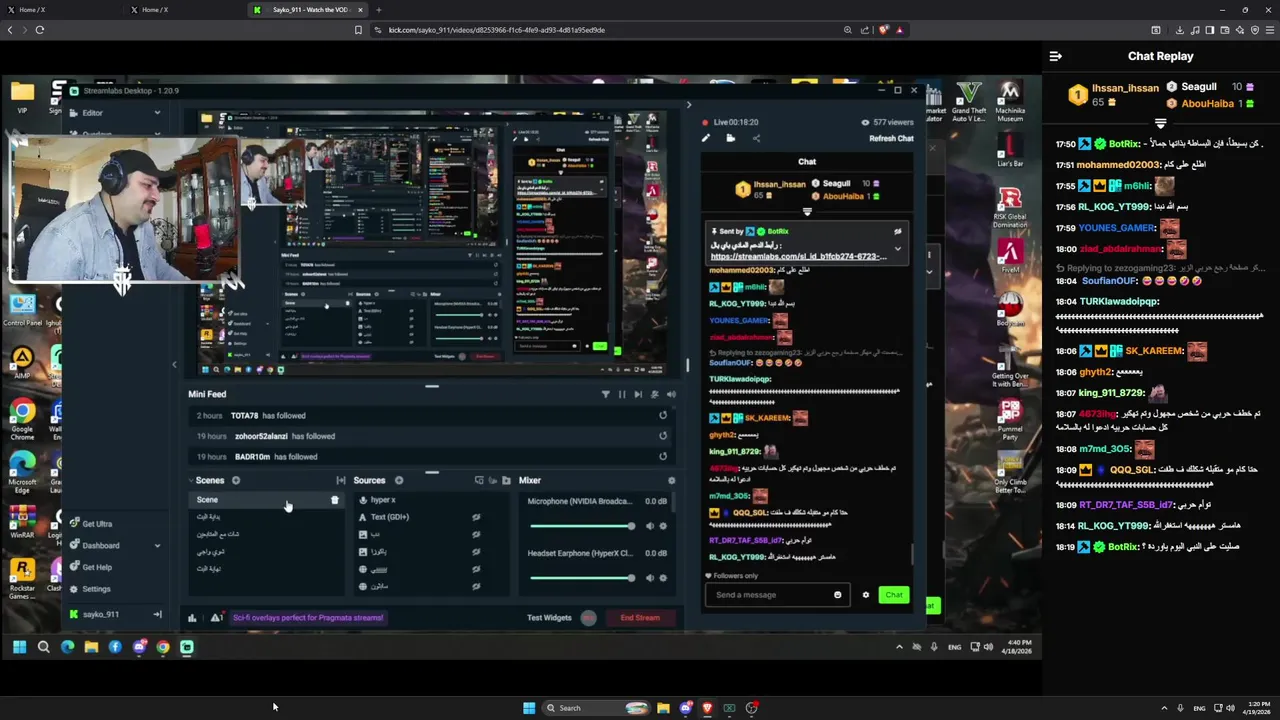
Task: Skip the current alert in Mini Feed
Action: coord(638,394)
